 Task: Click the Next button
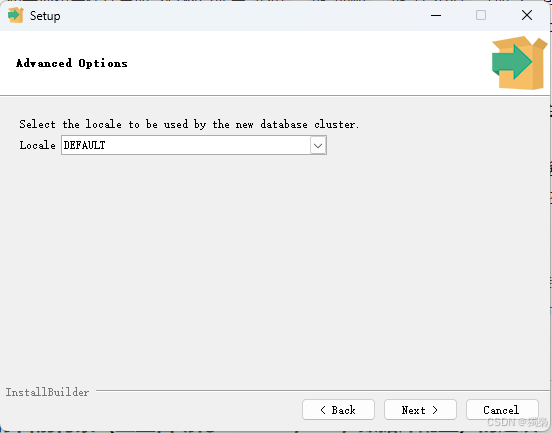click(x=420, y=410)
